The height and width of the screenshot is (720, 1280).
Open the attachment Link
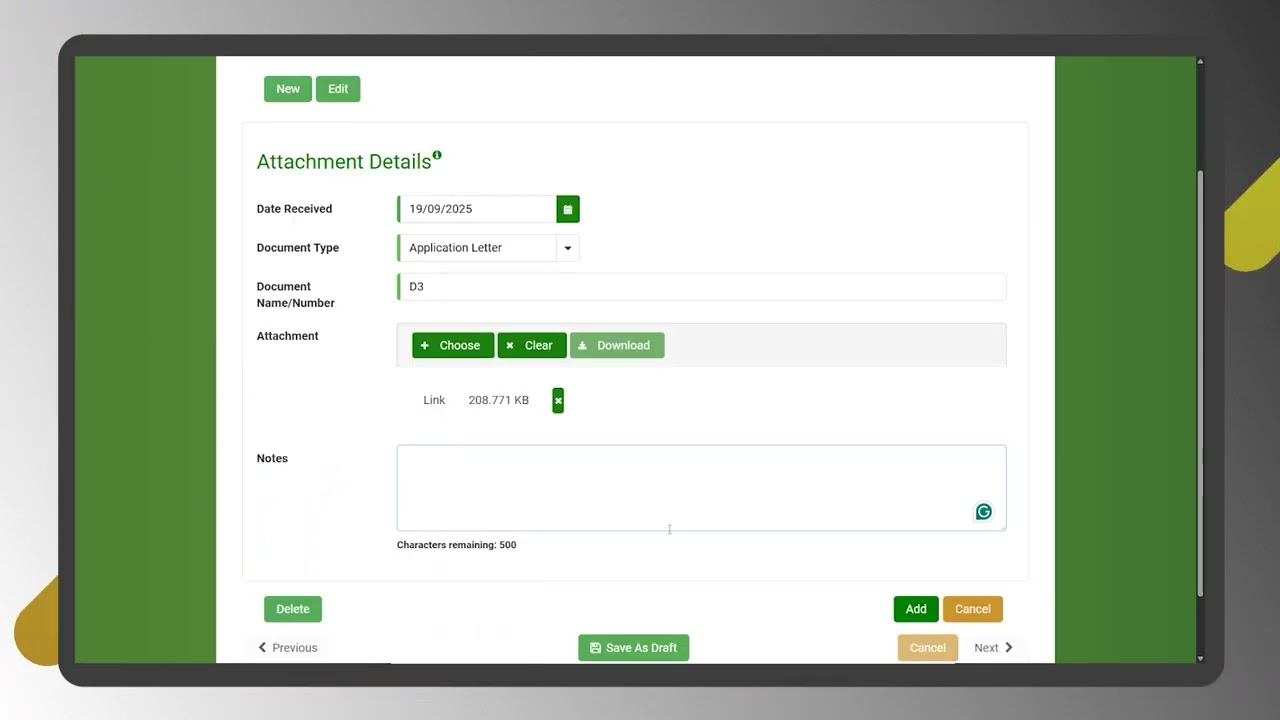[x=434, y=400]
